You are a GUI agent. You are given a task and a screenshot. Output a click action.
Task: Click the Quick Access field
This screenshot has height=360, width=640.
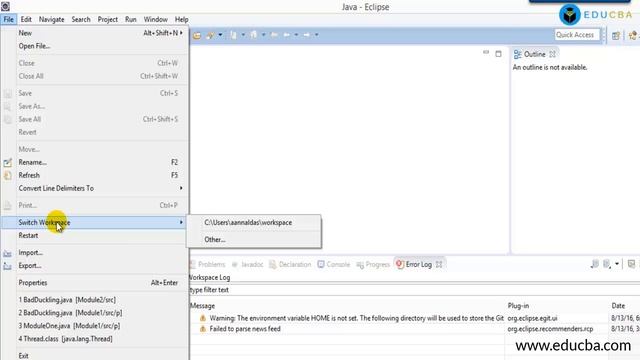[577, 35]
